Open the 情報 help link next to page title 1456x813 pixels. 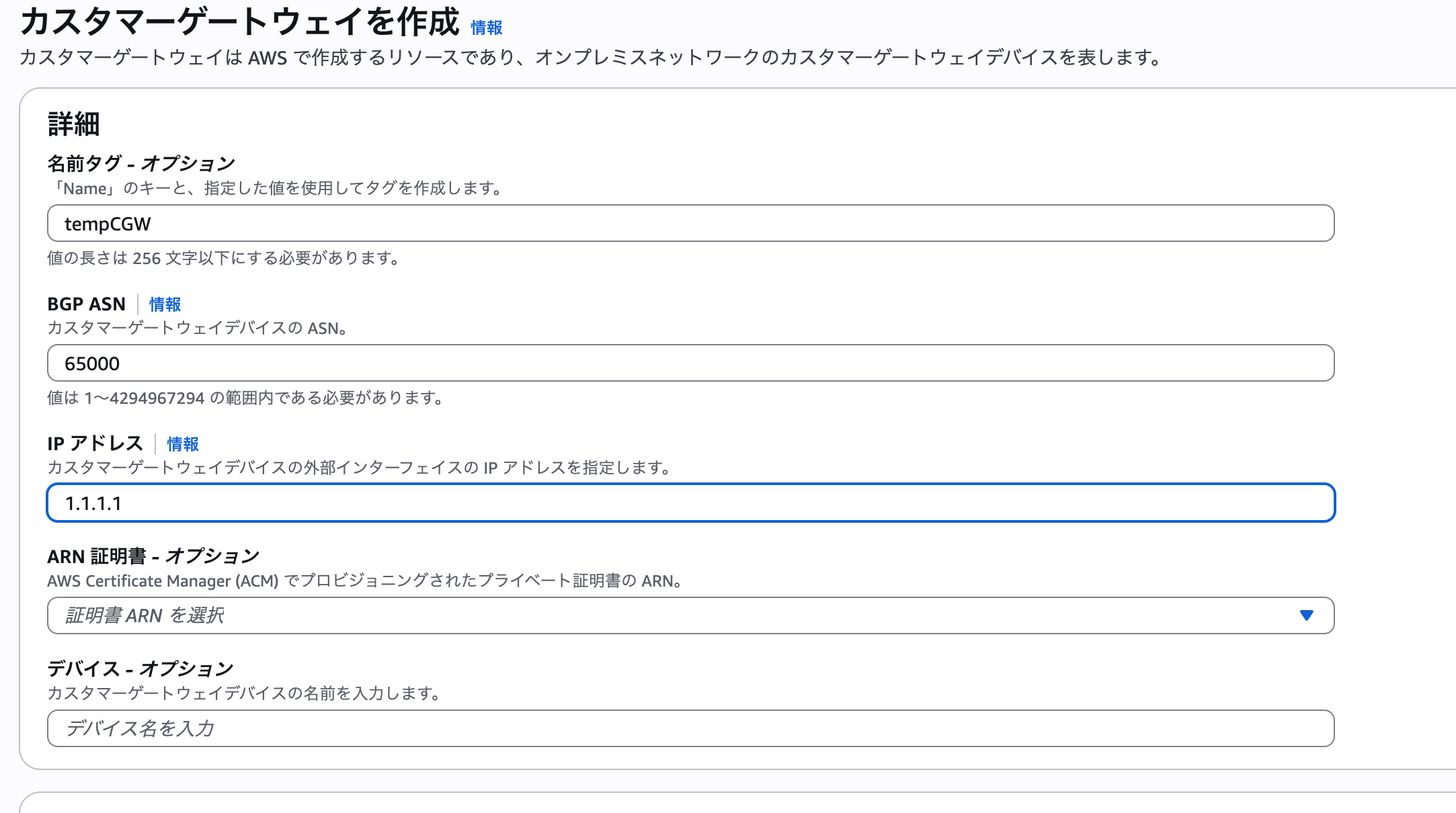pyautogui.click(x=486, y=28)
